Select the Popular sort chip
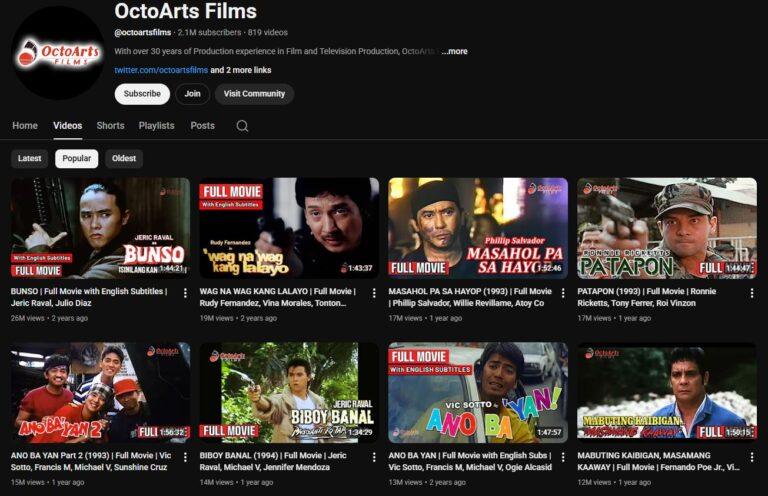768x496 pixels. tap(76, 159)
